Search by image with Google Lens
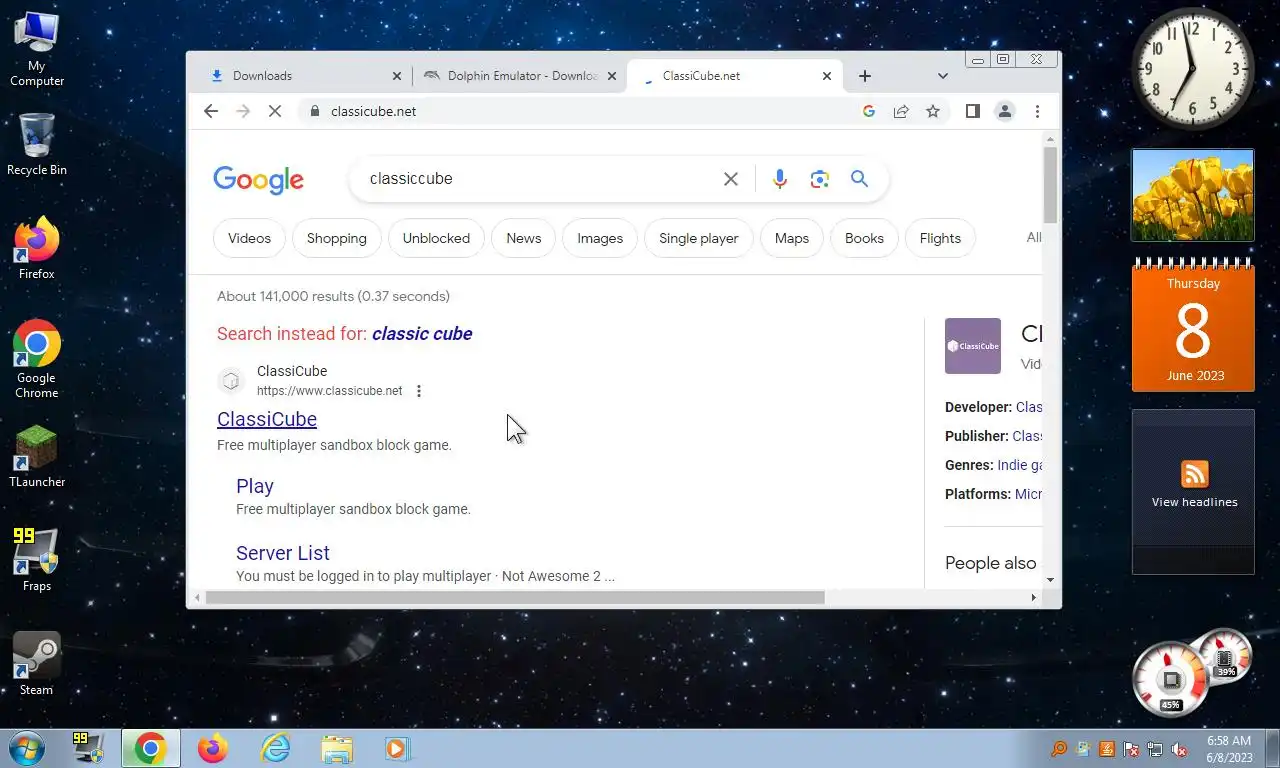 coord(820,179)
